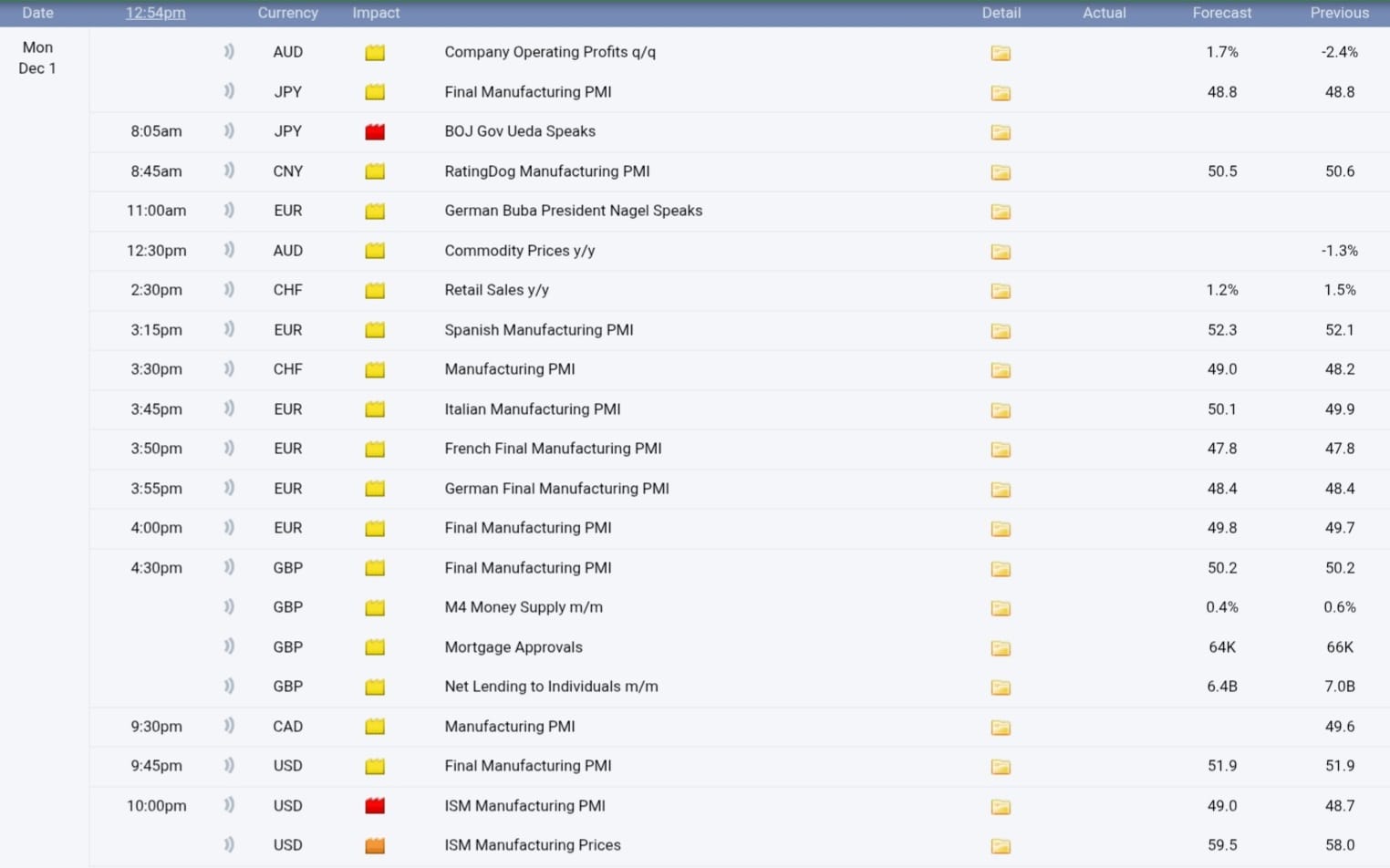Click the red impact icon for ISM Manufacturing PMI
Screen dimensions: 1390x868
click(375, 806)
